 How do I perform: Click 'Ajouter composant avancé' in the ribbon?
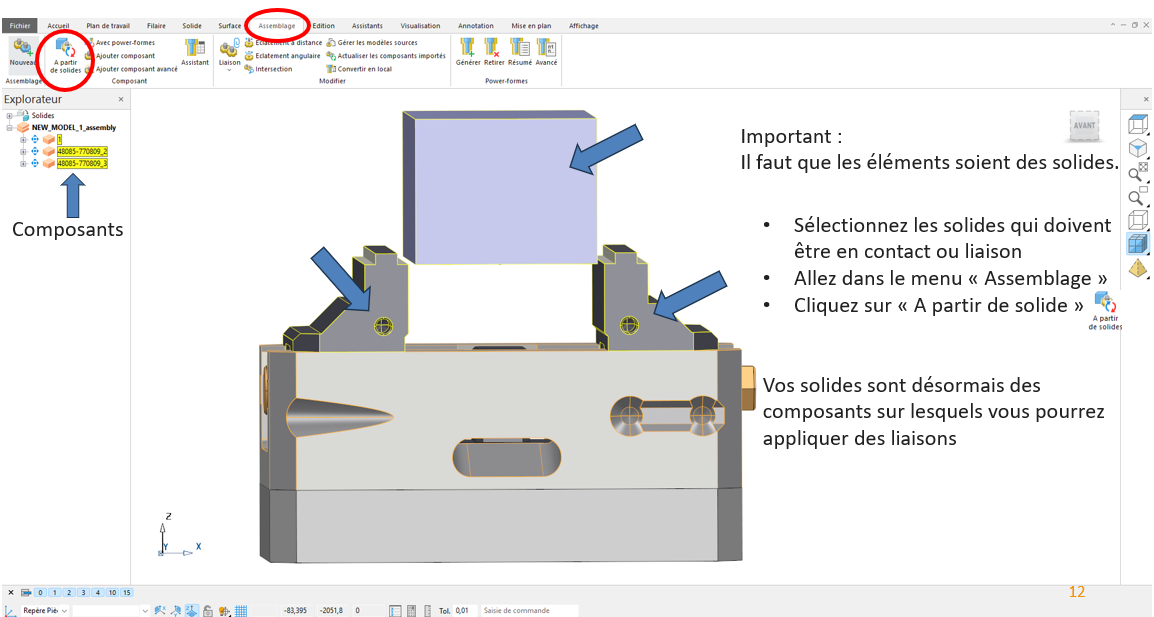(x=132, y=69)
